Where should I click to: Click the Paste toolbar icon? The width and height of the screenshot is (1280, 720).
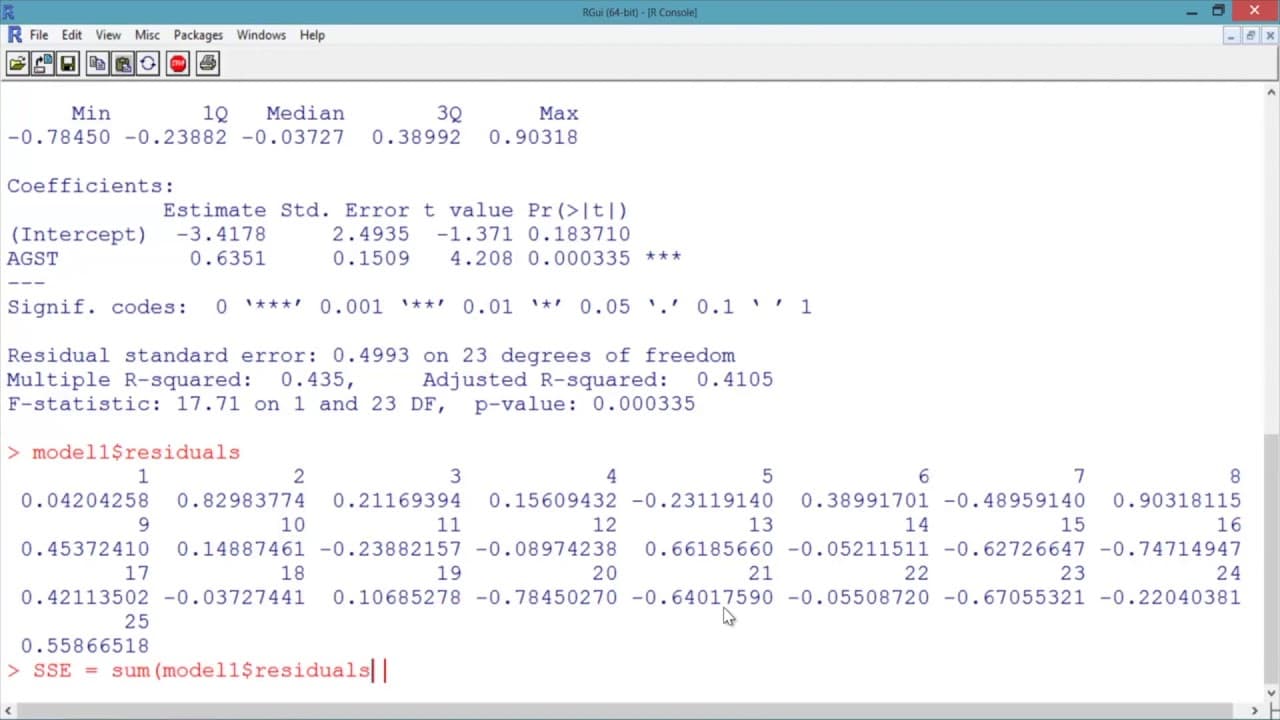[x=122, y=64]
